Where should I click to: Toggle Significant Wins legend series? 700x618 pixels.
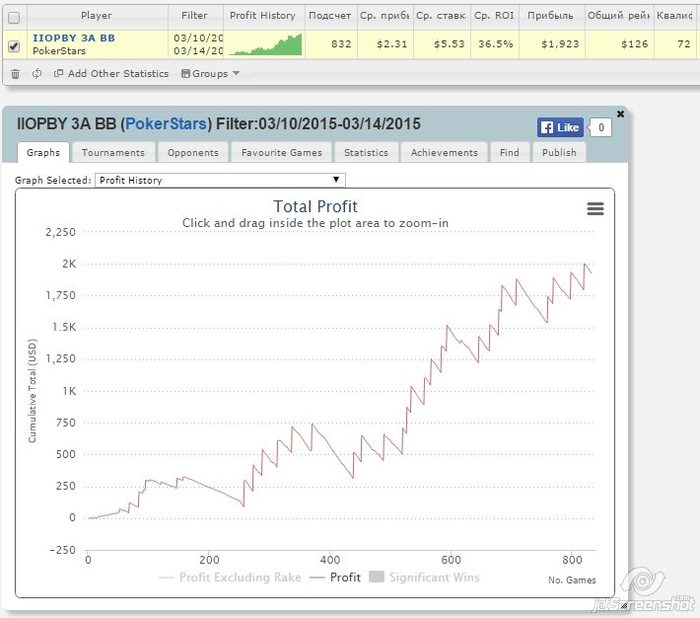point(425,577)
